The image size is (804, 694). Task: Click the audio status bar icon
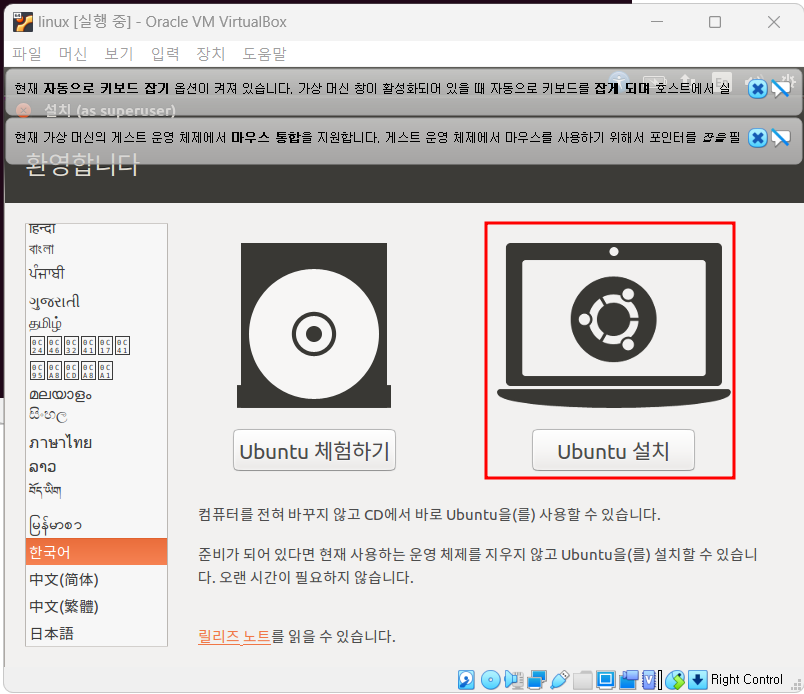click(513, 680)
